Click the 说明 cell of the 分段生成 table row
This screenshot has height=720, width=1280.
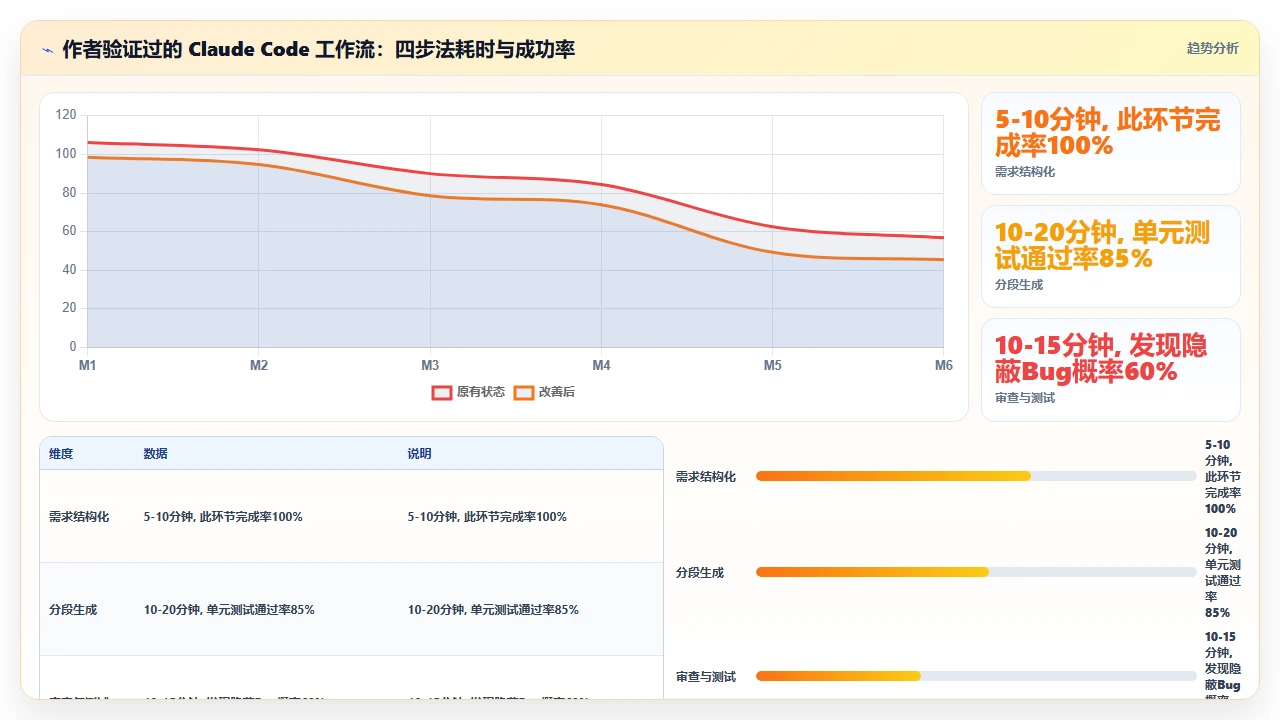point(493,610)
